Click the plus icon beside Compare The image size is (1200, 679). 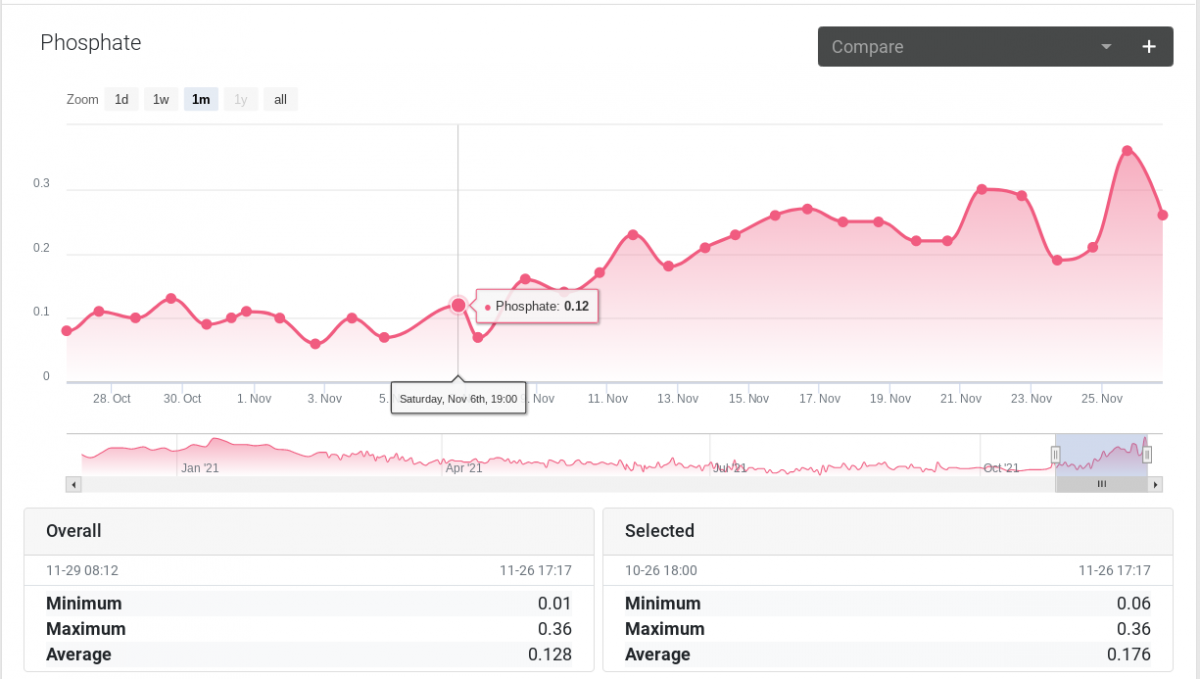tap(1149, 47)
